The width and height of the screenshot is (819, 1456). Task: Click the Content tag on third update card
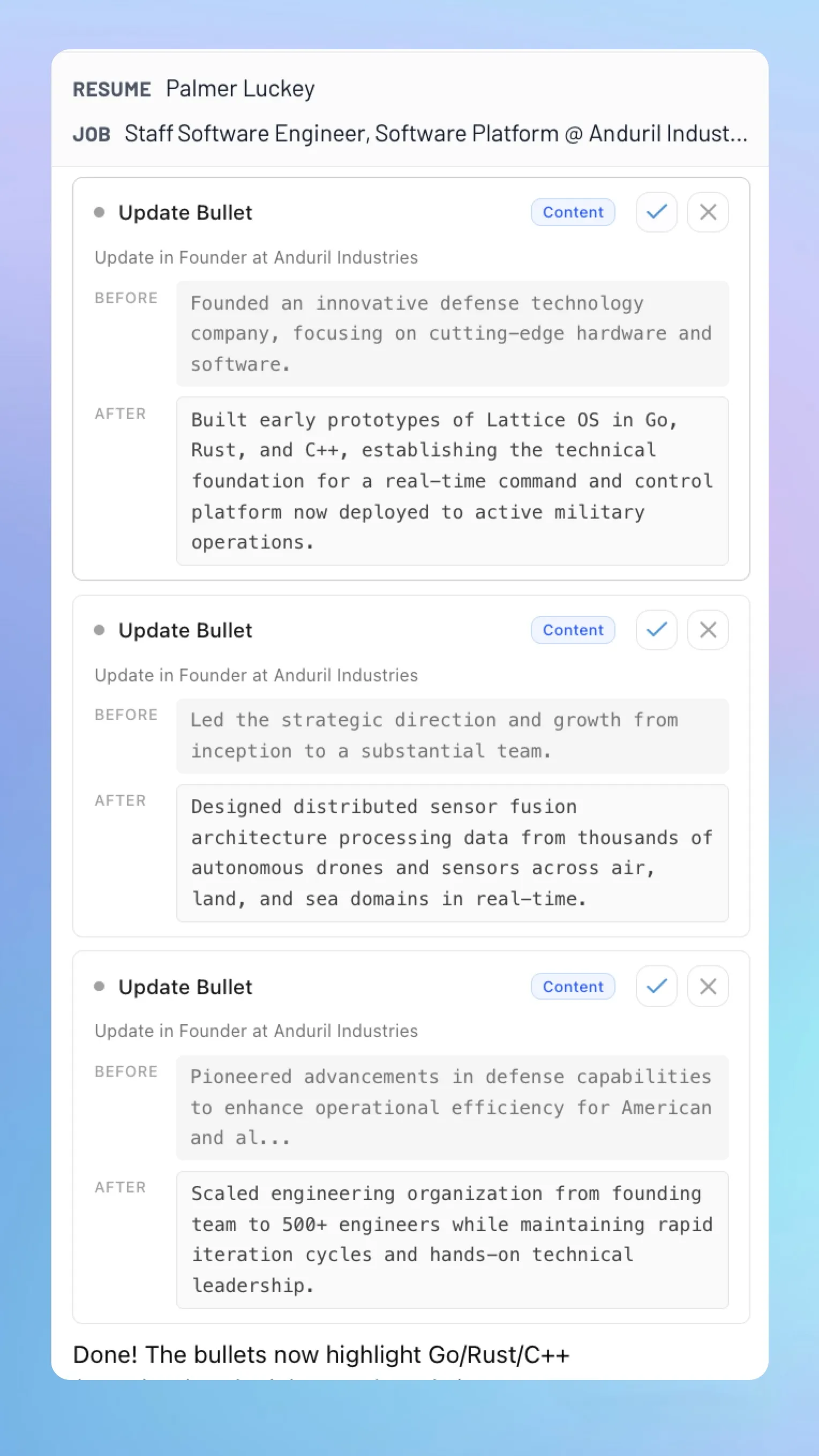pos(573,986)
